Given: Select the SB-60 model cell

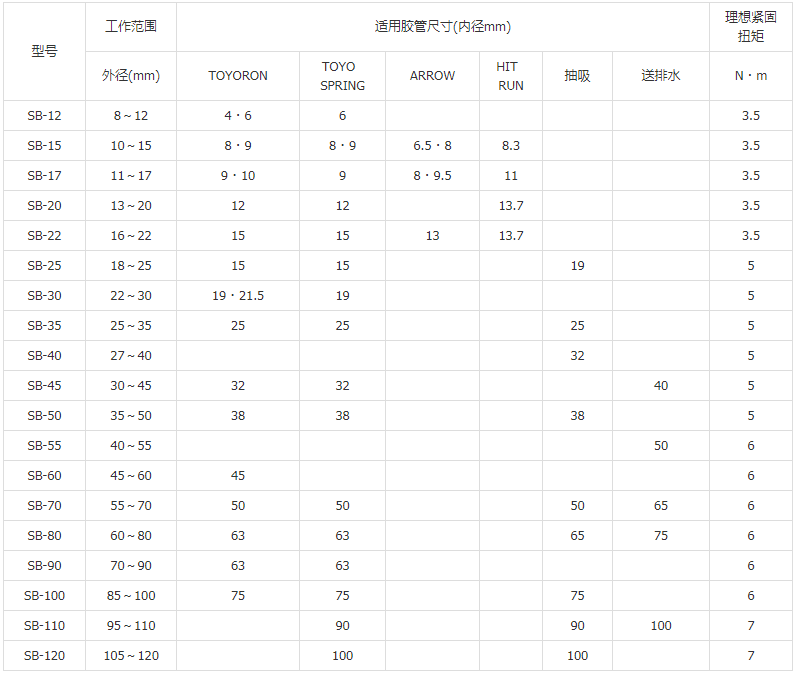Looking at the screenshot, I should [x=44, y=476].
